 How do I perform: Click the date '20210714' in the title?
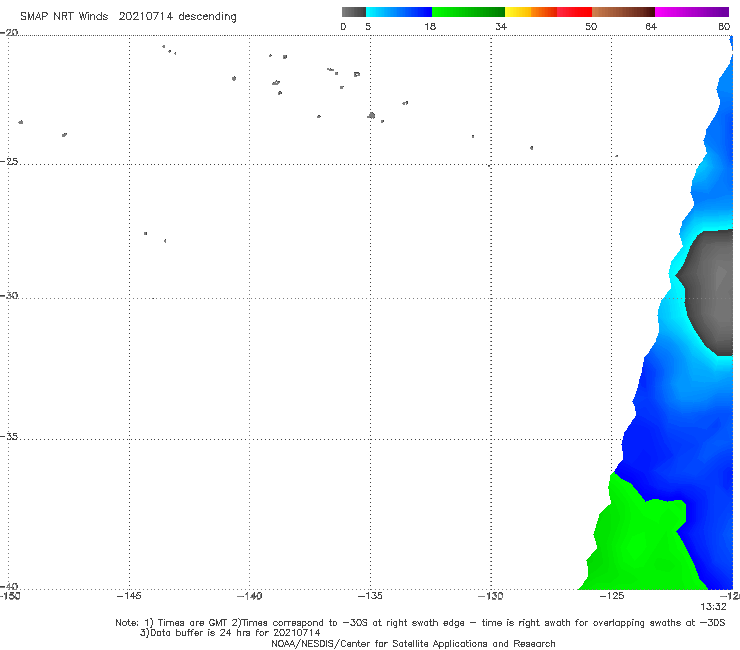tap(146, 16)
